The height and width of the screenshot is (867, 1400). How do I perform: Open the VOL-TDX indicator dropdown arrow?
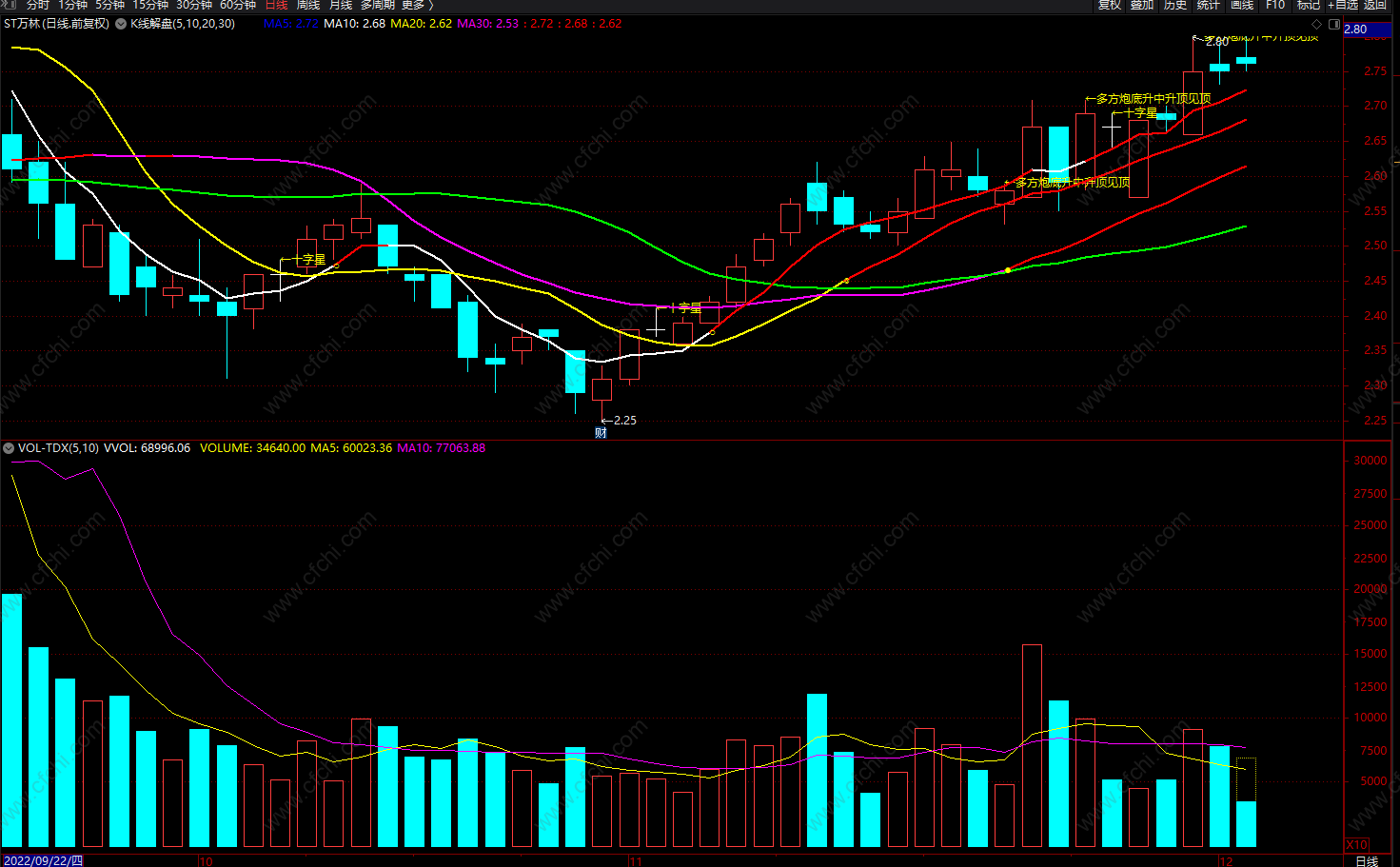(9, 448)
